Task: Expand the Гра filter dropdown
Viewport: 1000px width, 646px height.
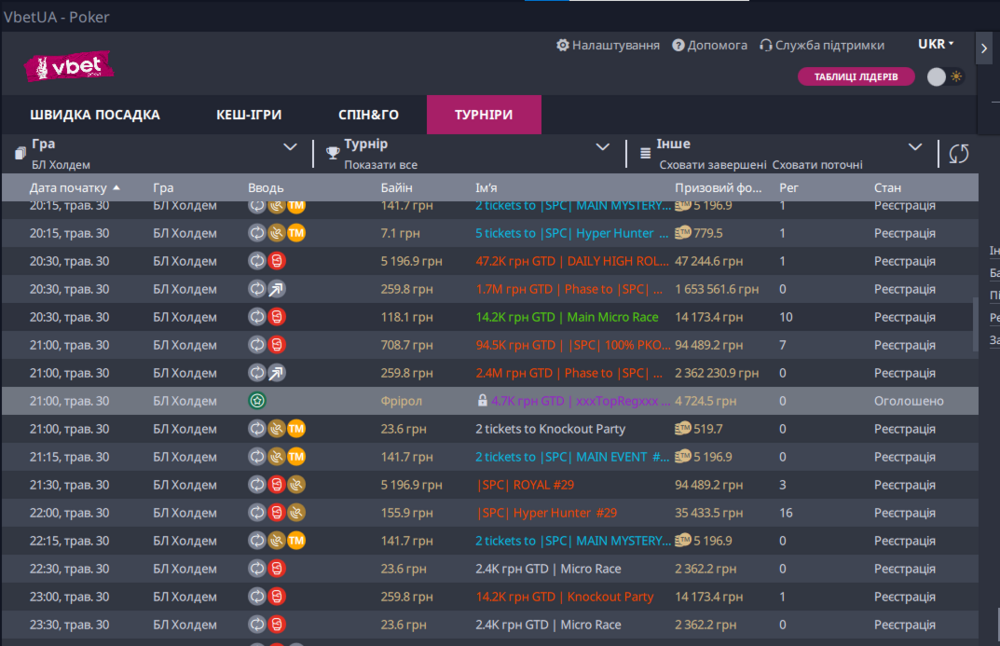Action: pyautogui.click(x=290, y=147)
